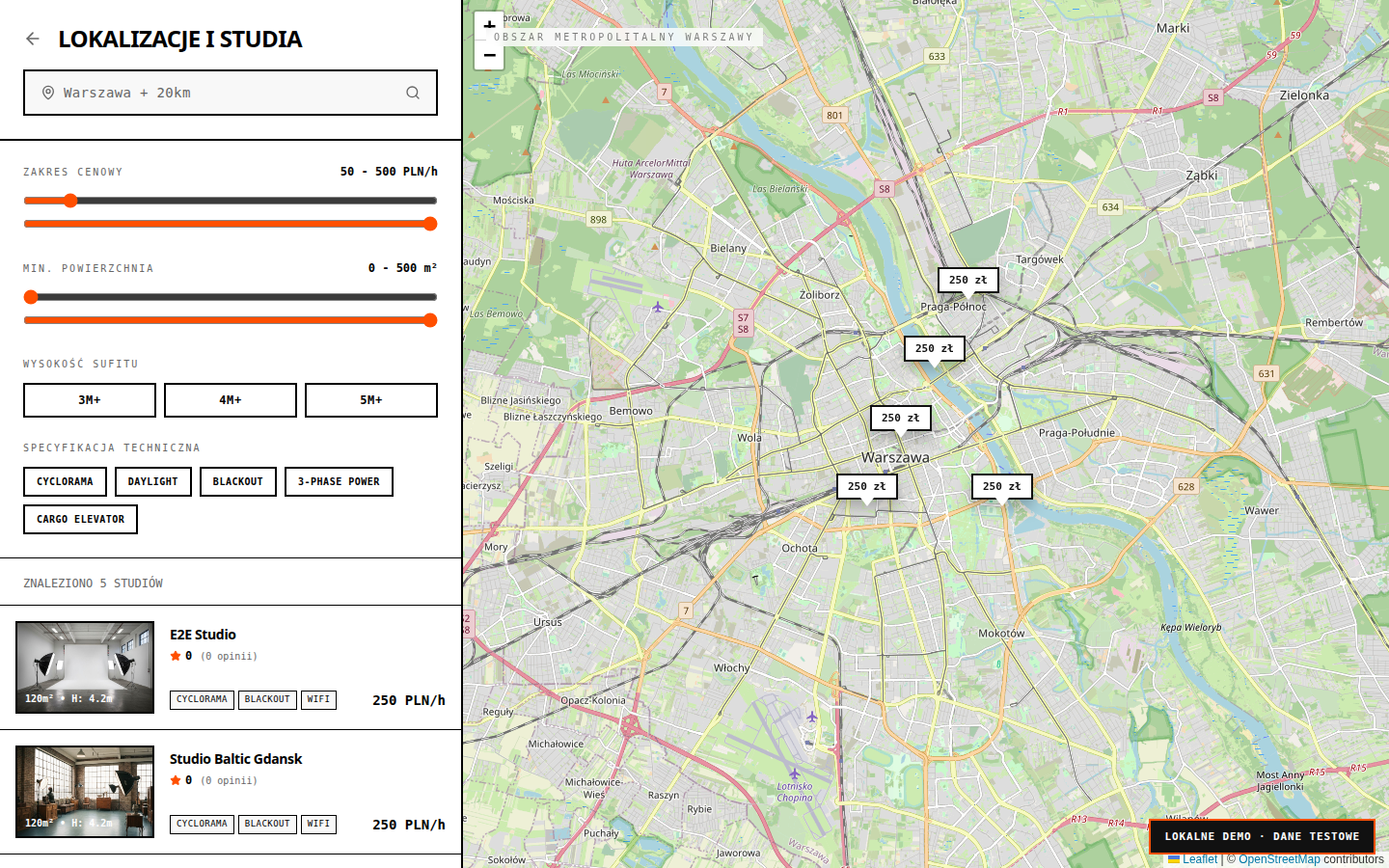The width and height of the screenshot is (1389, 868).
Task: Click the CYCLORAMA tag on E2E Studio
Action: point(202,699)
